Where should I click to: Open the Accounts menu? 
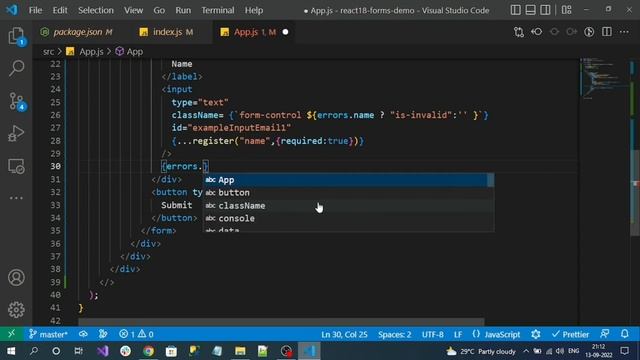[x=16, y=278]
